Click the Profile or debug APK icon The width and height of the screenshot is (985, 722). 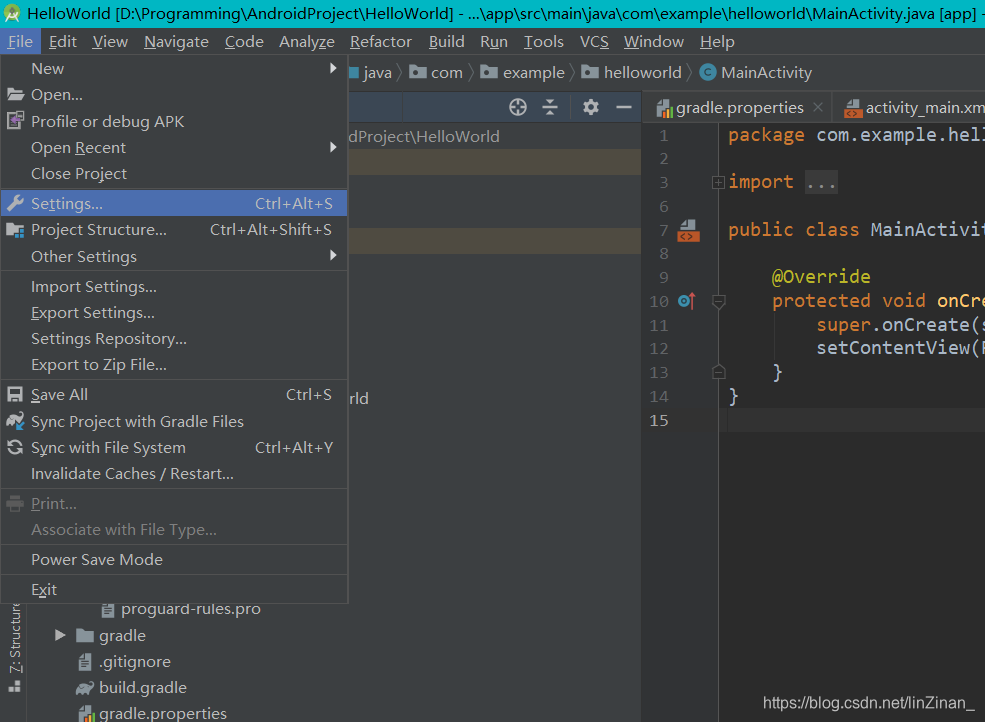click(x=15, y=121)
